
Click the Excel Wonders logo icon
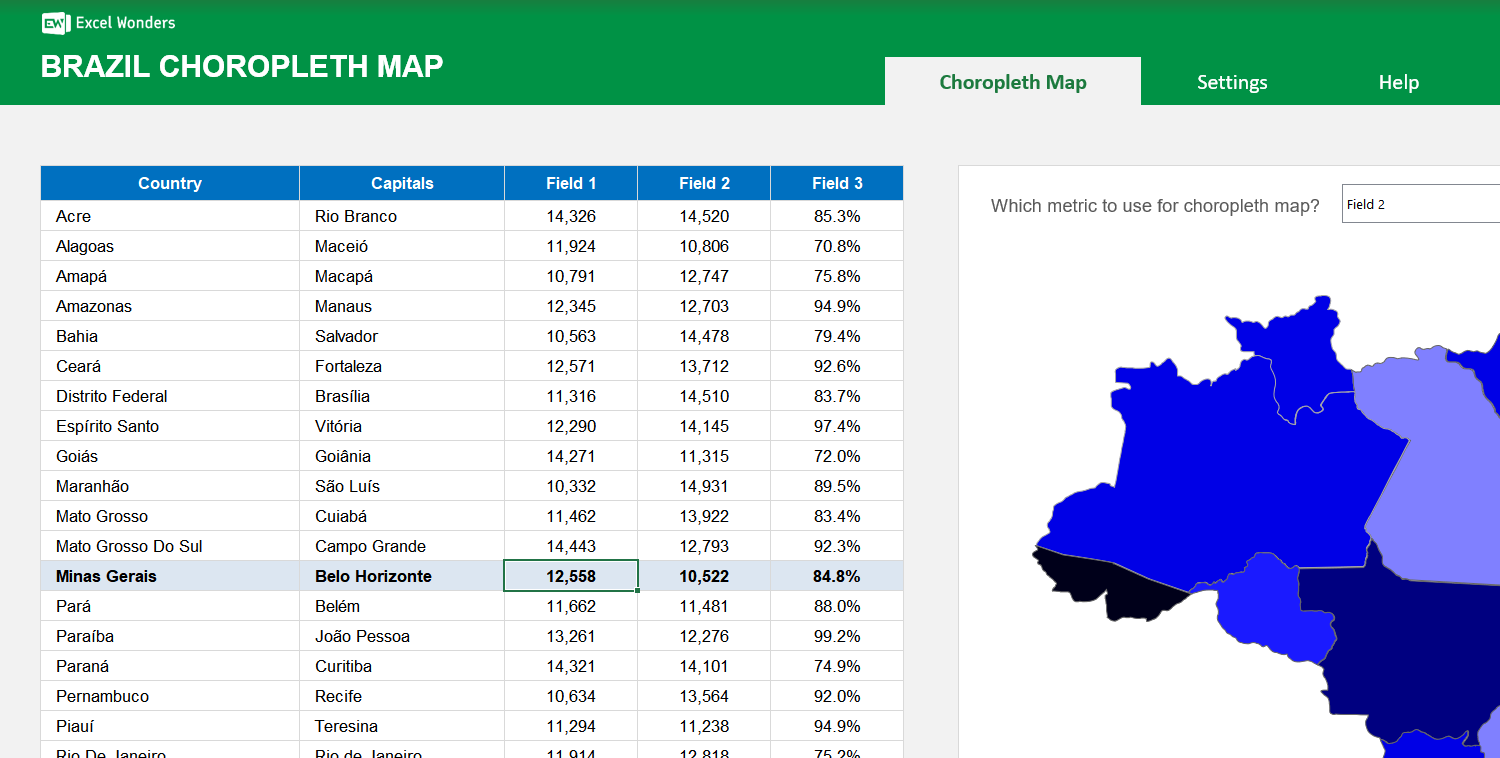(55, 23)
